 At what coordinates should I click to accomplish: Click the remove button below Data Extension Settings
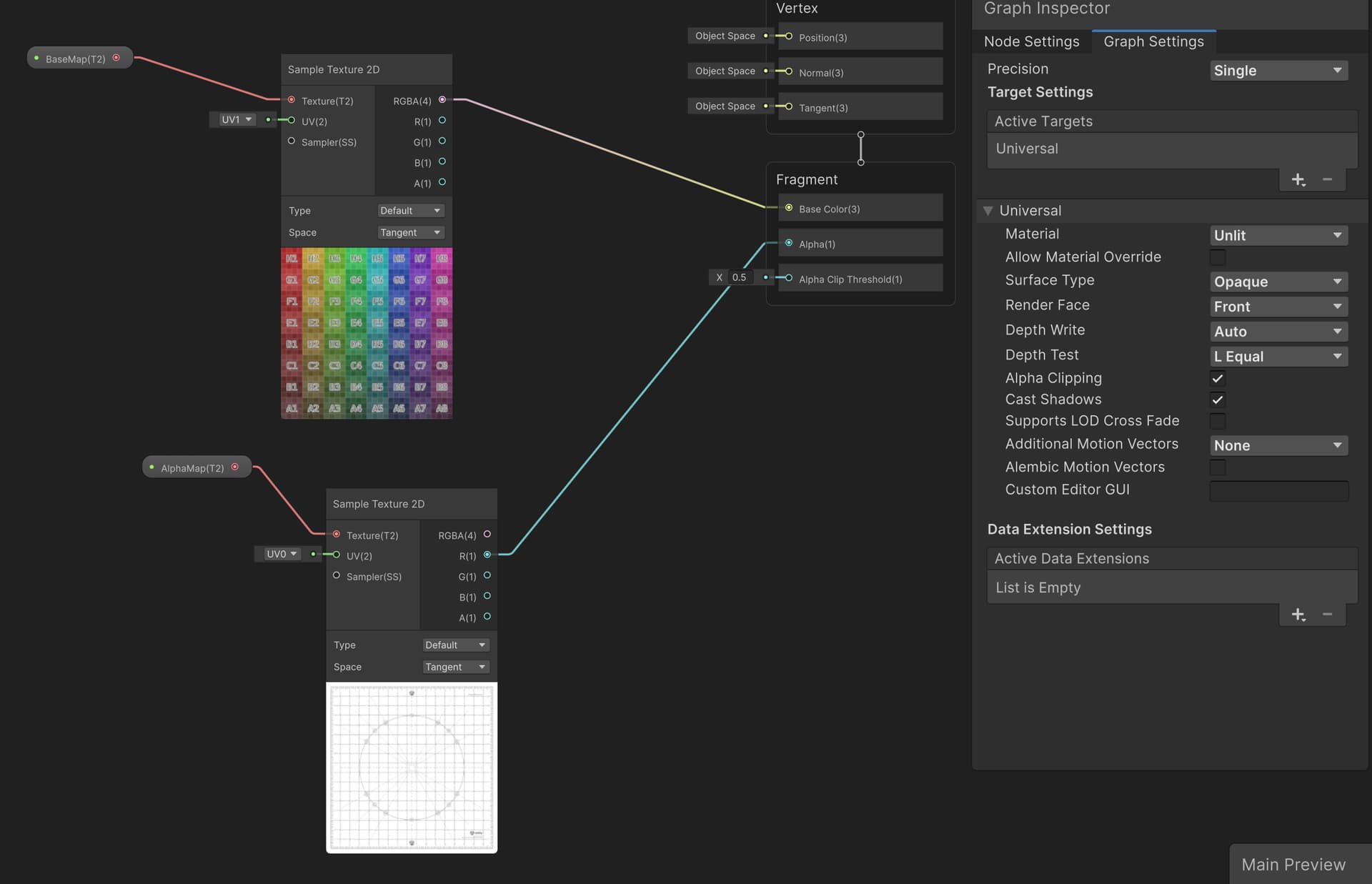click(1327, 614)
